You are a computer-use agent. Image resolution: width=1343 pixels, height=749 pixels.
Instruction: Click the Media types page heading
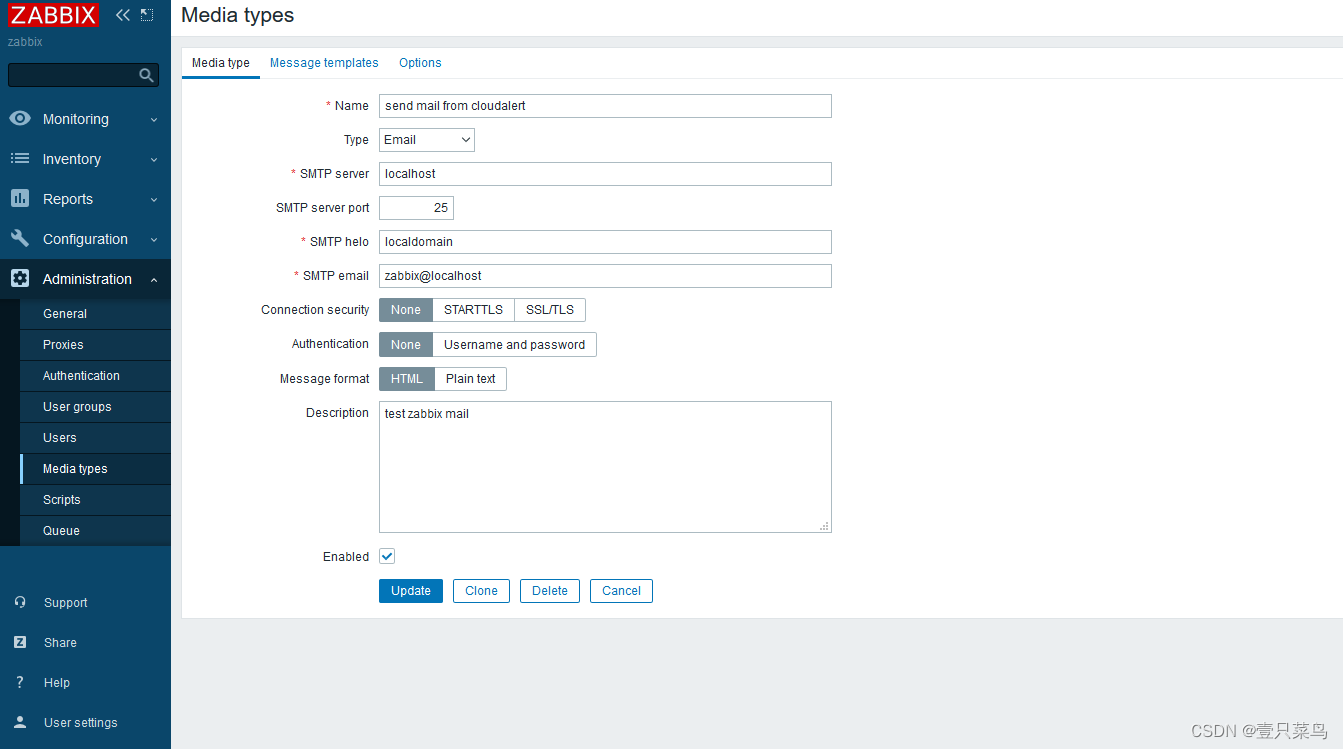pos(238,15)
